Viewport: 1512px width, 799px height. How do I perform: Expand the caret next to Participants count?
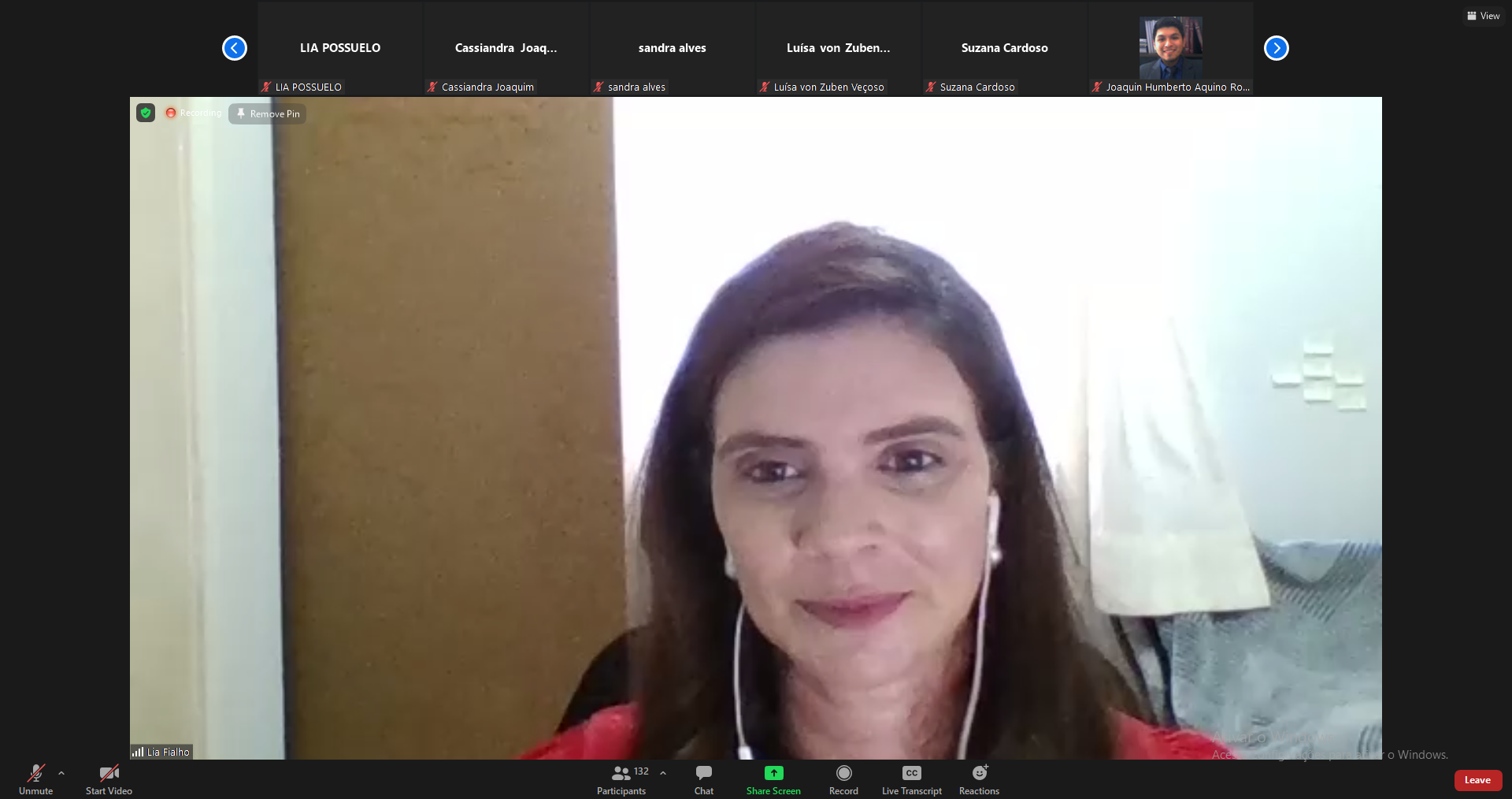pos(663,773)
